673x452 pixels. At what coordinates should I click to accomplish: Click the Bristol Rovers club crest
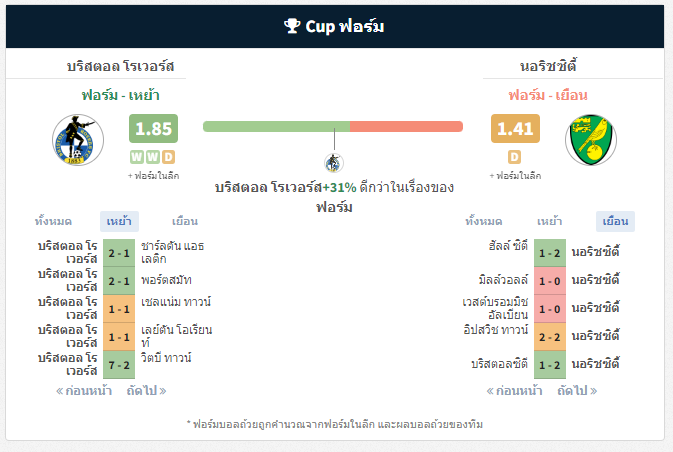(78, 140)
